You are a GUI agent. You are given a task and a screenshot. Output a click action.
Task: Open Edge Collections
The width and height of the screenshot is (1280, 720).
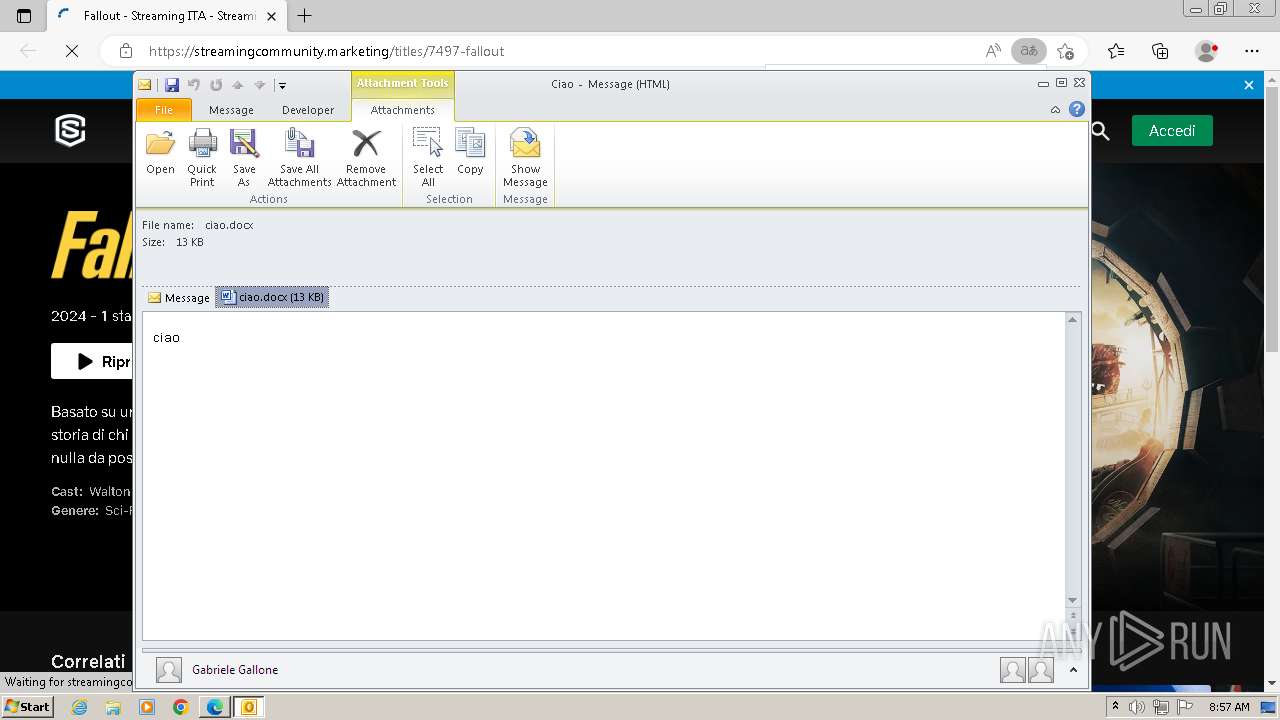click(x=1160, y=51)
